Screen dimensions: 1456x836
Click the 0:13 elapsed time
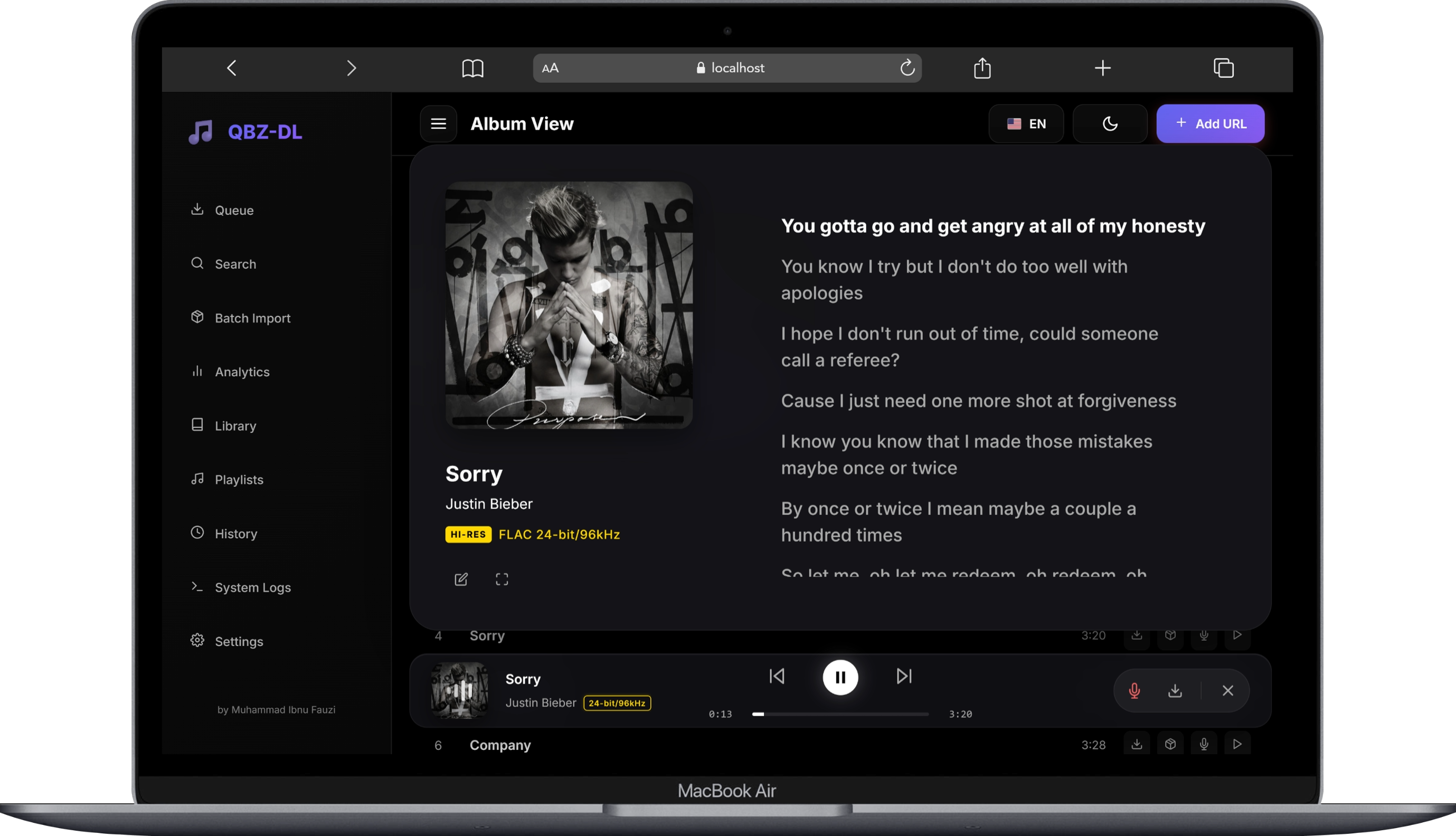point(721,714)
